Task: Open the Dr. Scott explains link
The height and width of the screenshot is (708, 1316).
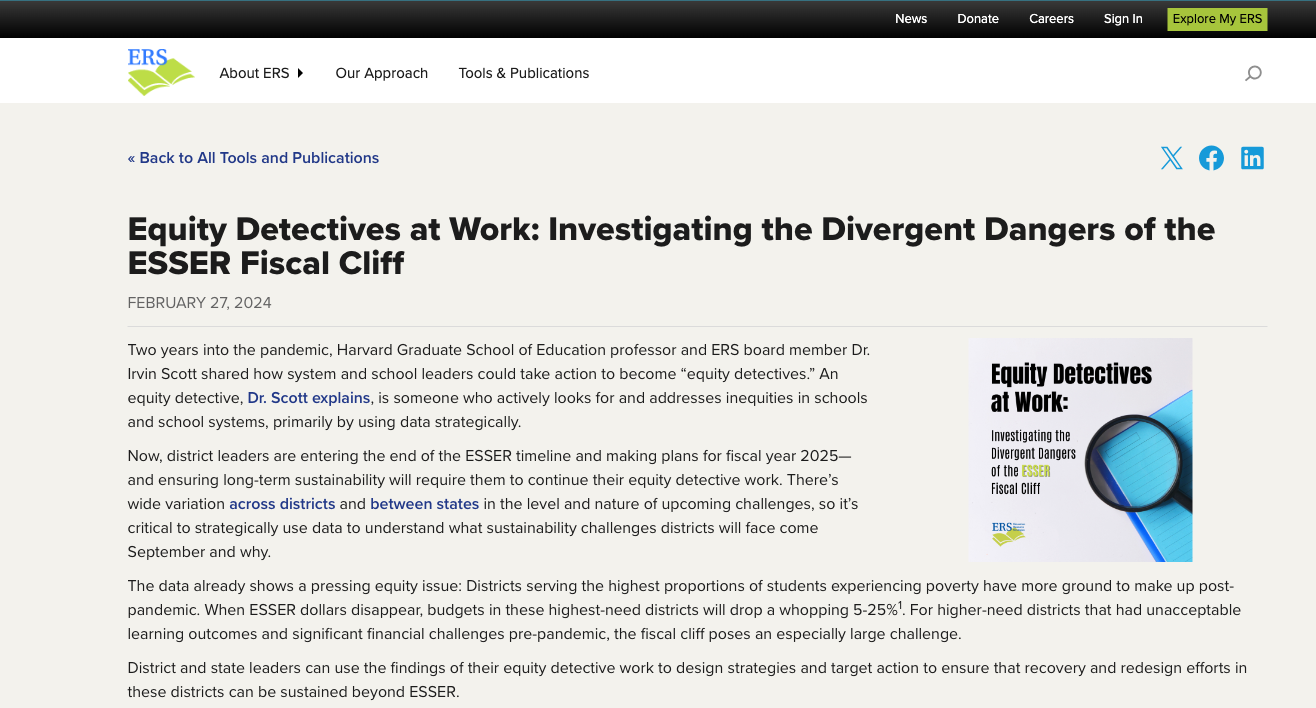Action: pos(308,397)
